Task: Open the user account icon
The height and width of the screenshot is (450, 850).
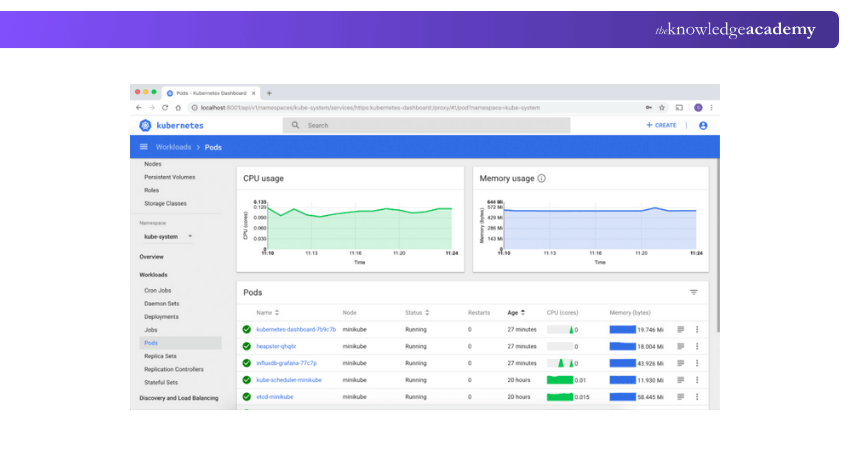Action: tap(703, 125)
